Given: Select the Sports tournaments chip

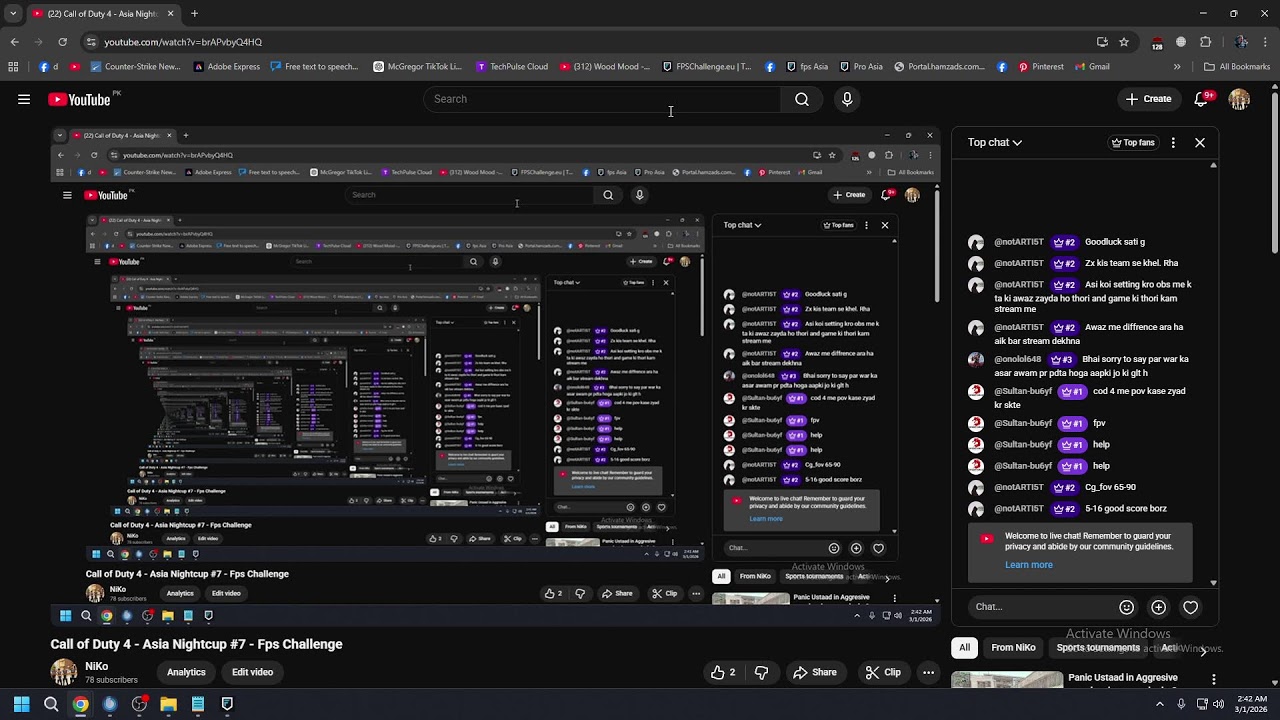Looking at the screenshot, I should 1098,648.
